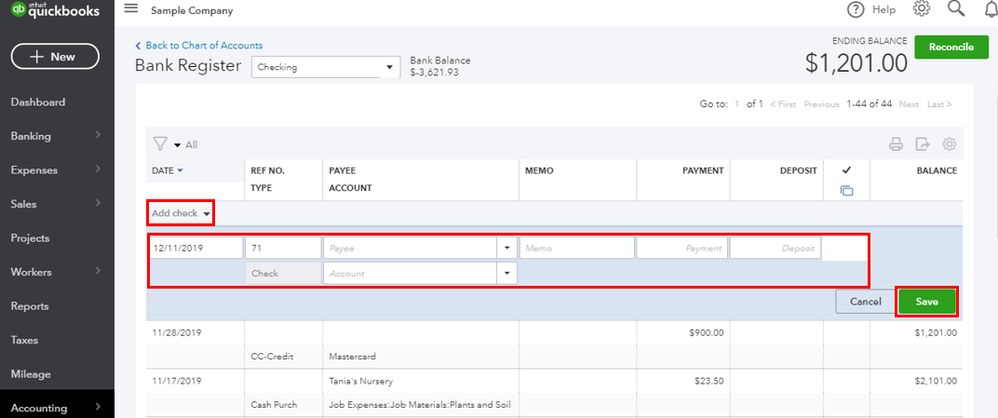Image resolution: width=998 pixels, height=418 pixels.
Task: Click the Payee input field
Action: pos(411,248)
